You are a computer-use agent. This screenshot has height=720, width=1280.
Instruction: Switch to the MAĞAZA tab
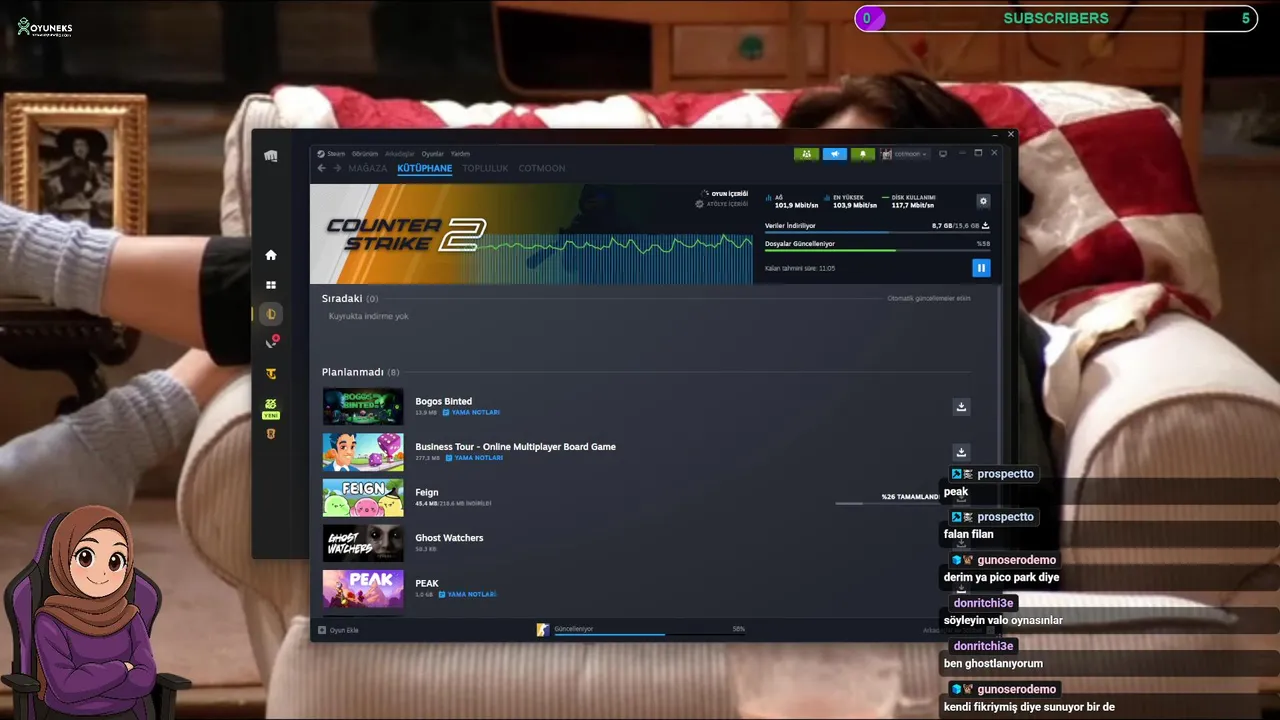tap(367, 168)
